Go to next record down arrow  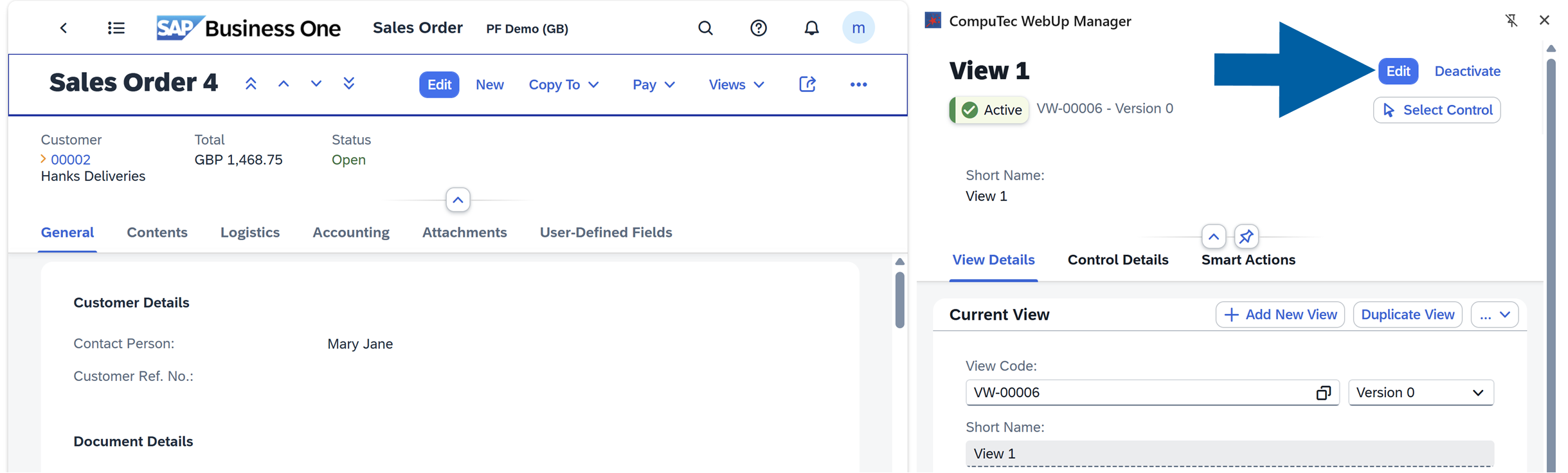tap(316, 84)
